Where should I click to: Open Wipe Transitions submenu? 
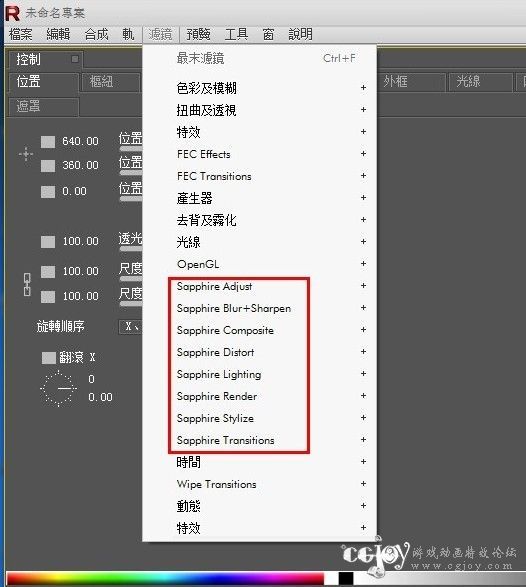click(259, 484)
